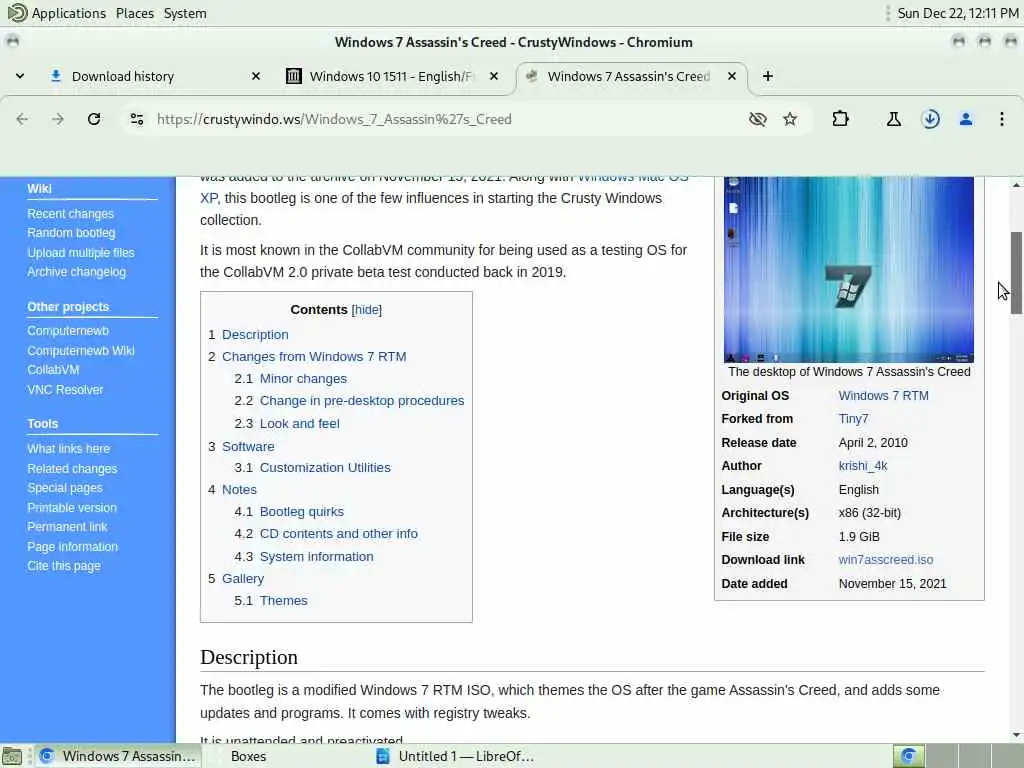The height and width of the screenshot is (768, 1024).
Task: Open the Extensions puzzle icon
Action: (840, 119)
